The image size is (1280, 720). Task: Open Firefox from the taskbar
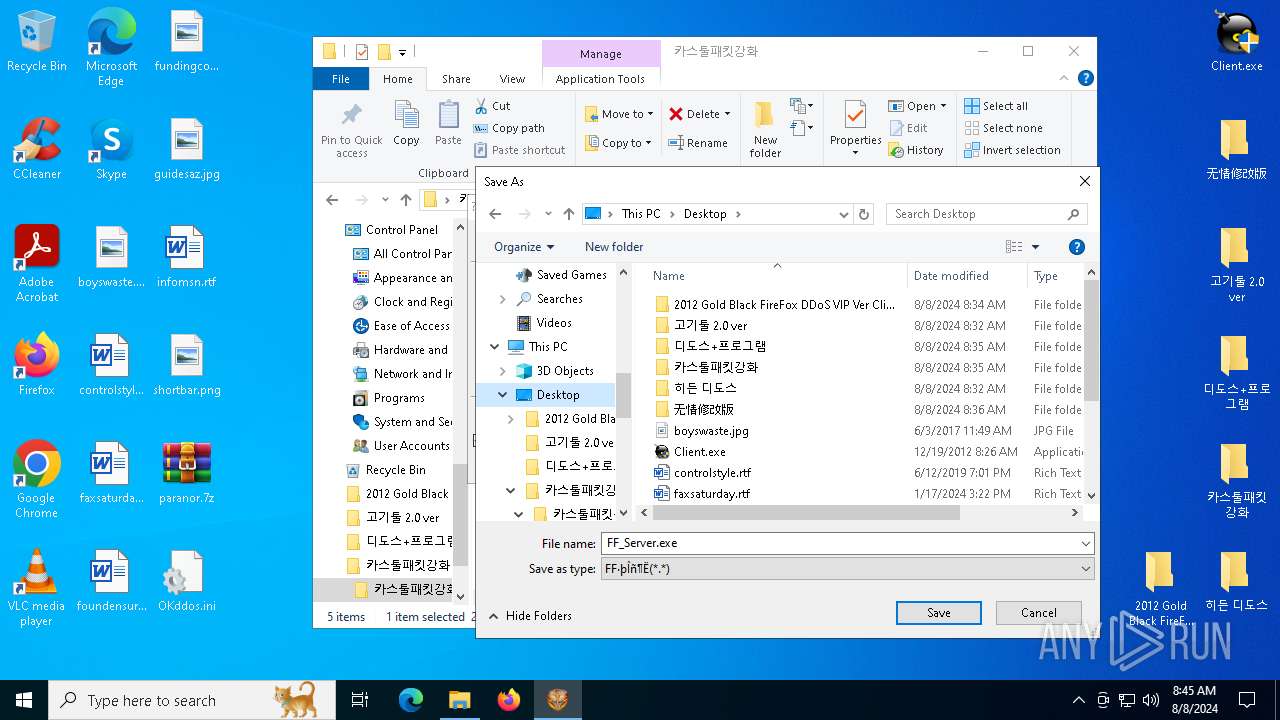click(509, 700)
